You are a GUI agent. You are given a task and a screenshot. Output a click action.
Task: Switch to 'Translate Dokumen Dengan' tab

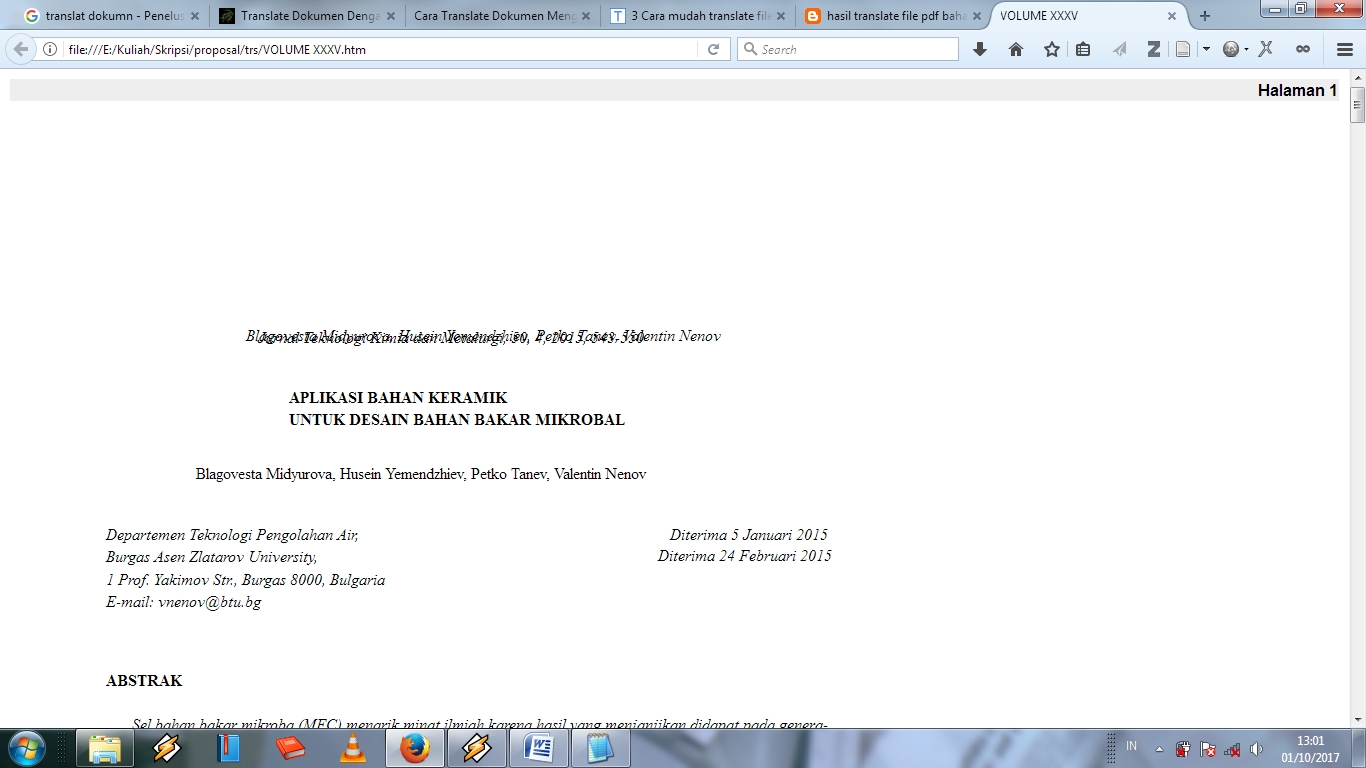pyautogui.click(x=298, y=16)
